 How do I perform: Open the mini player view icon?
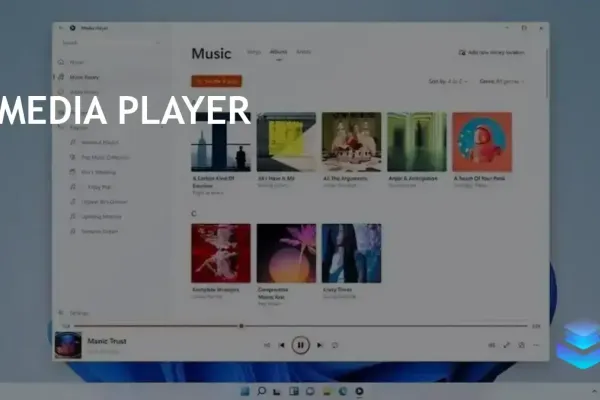[521, 345]
